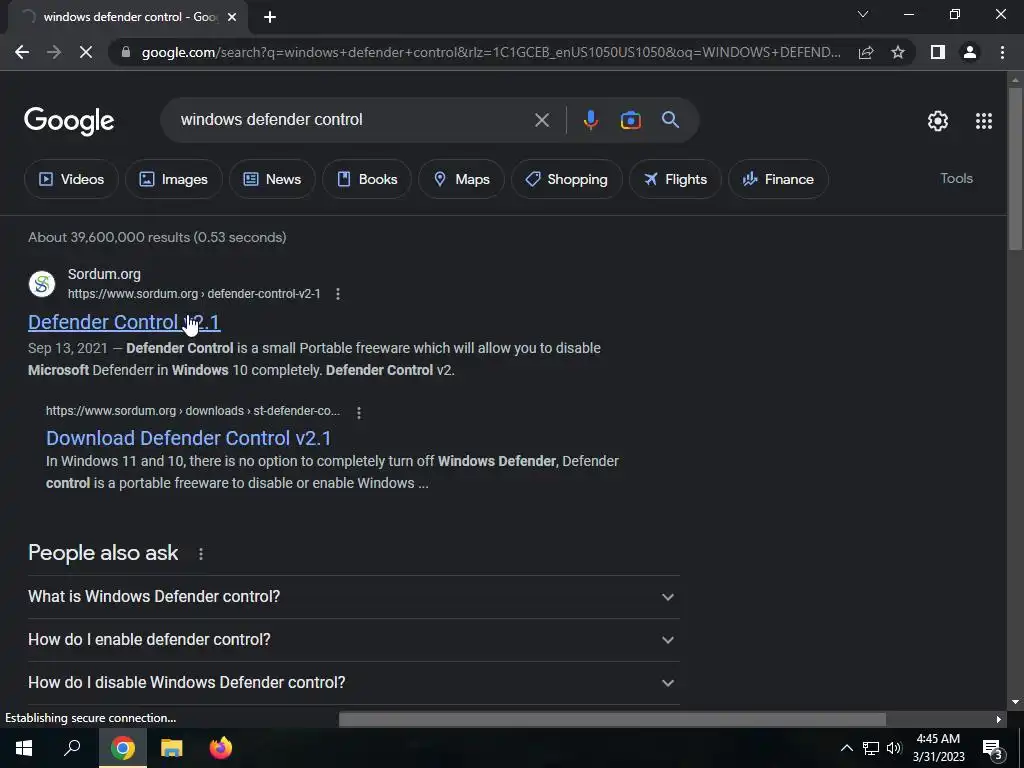The height and width of the screenshot is (768, 1024).
Task: Click the share this page icon
Action: pos(866,52)
